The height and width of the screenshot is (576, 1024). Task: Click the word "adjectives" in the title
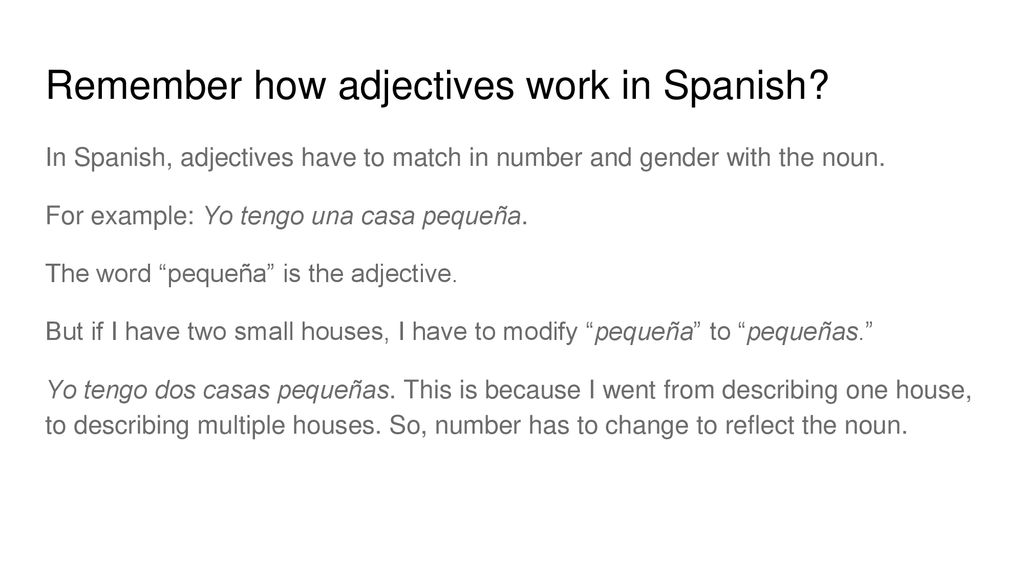[426, 87]
